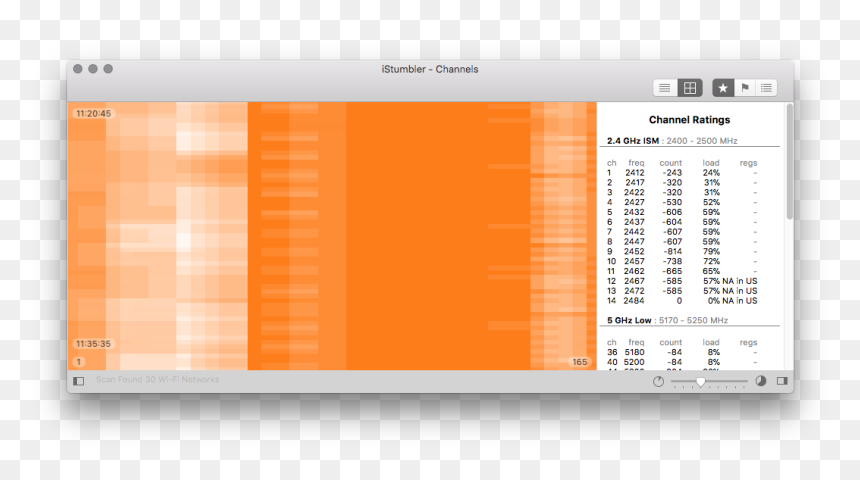Select channel 7 row with freq 2442
860x480 pixels.
tap(682, 232)
